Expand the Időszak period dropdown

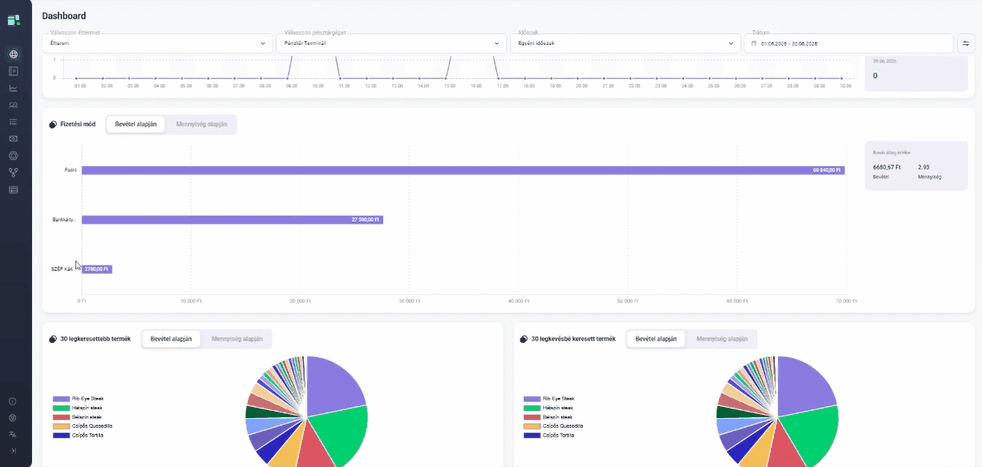click(x=625, y=43)
